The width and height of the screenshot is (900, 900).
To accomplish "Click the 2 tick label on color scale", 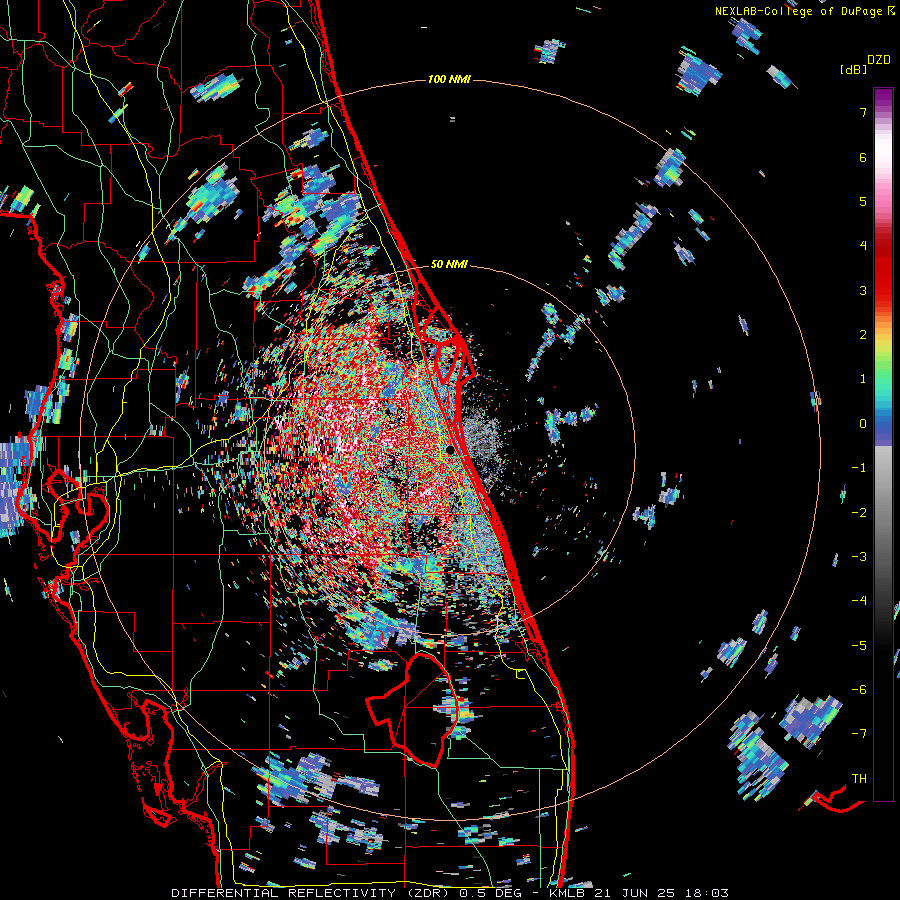I will 863,335.
